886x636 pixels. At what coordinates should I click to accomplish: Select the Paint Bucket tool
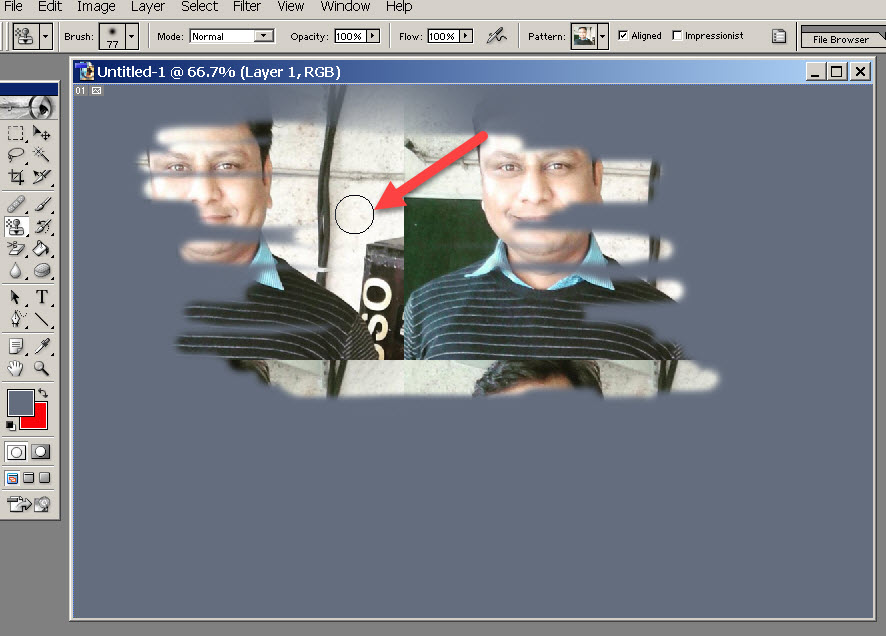pos(42,248)
